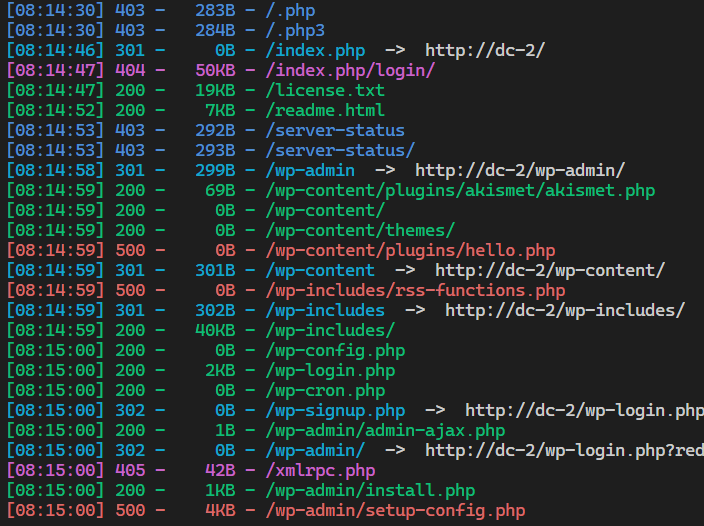704x526 pixels.
Task: Click the /wp-admin/admin-ajax.php path
Action: click(385, 430)
